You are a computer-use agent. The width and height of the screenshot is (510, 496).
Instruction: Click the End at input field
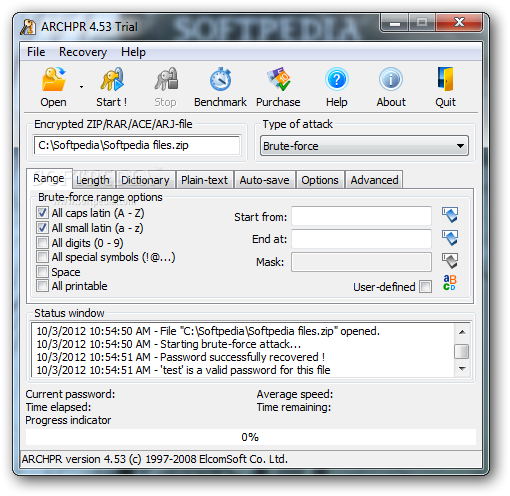361,239
